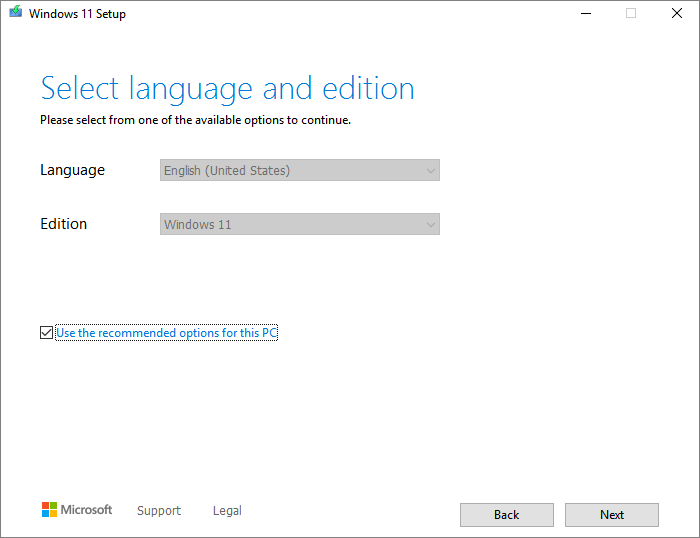This screenshot has height=538, width=700.
Task: Close the Windows 11 Setup window
Action: point(677,13)
